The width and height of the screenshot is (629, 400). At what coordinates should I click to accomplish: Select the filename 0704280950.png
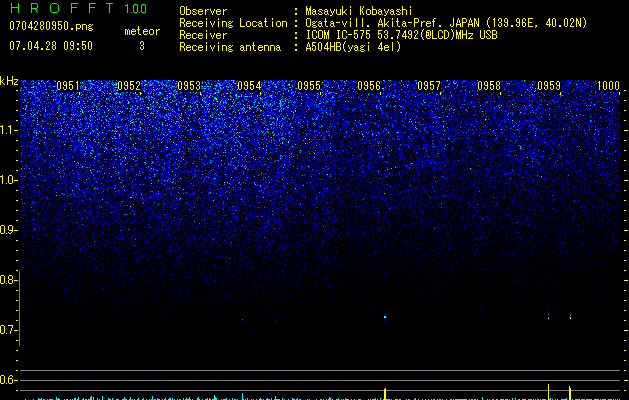51,27
